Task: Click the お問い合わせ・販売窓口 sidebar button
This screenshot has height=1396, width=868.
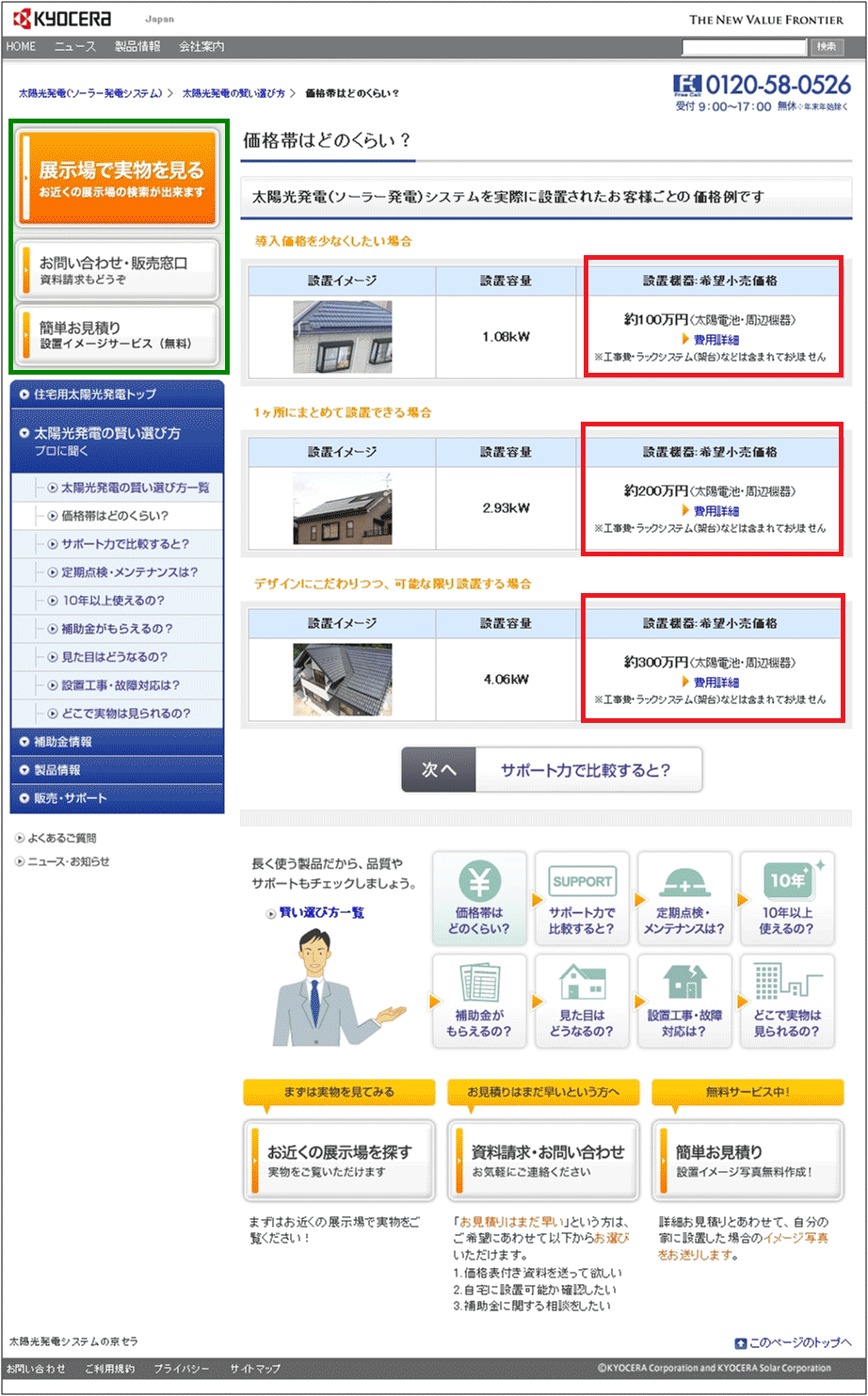Action: pyautogui.click(x=119, y=269)
